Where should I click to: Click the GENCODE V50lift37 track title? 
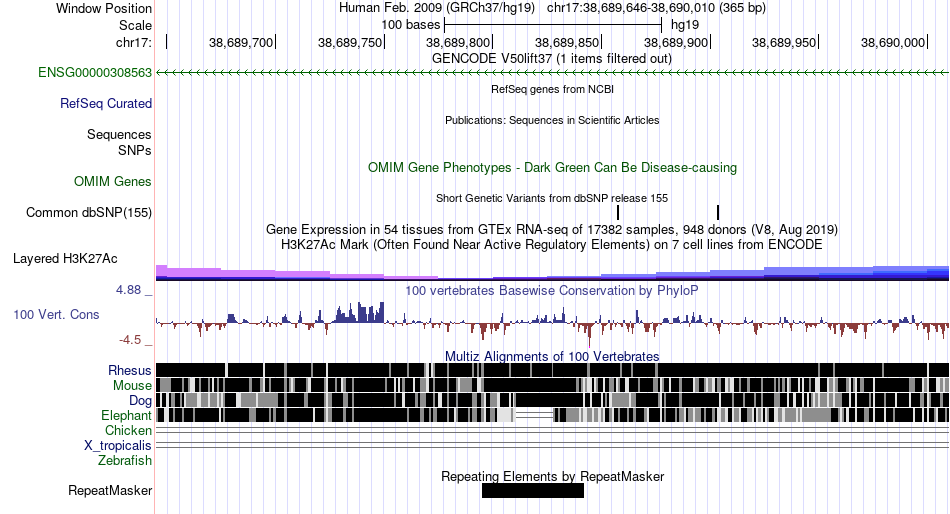tap(551, 59)
